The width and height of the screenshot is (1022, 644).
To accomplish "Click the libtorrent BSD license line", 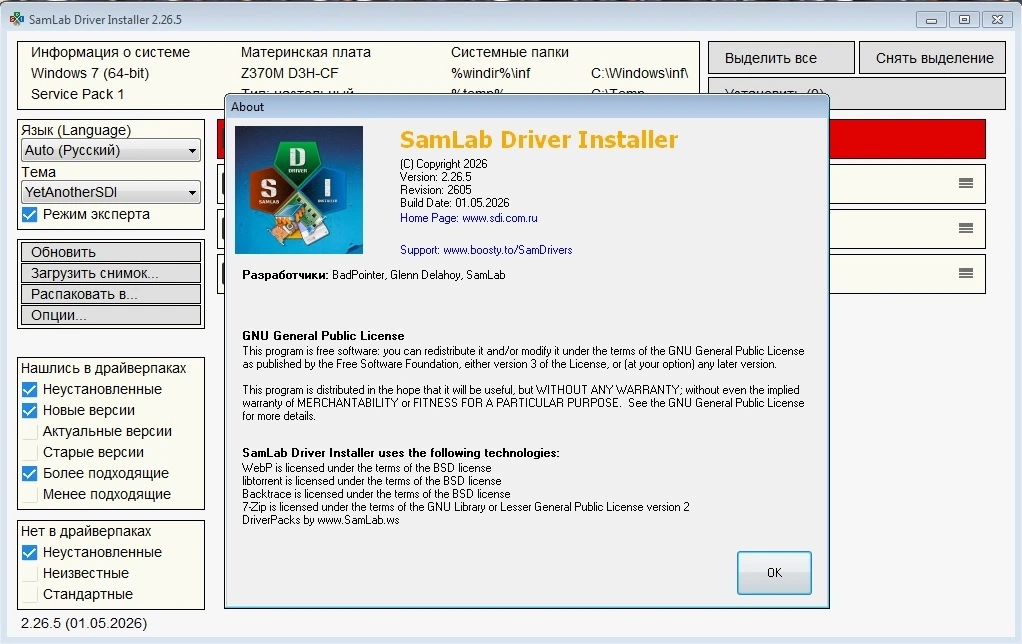I will (372, 481).
